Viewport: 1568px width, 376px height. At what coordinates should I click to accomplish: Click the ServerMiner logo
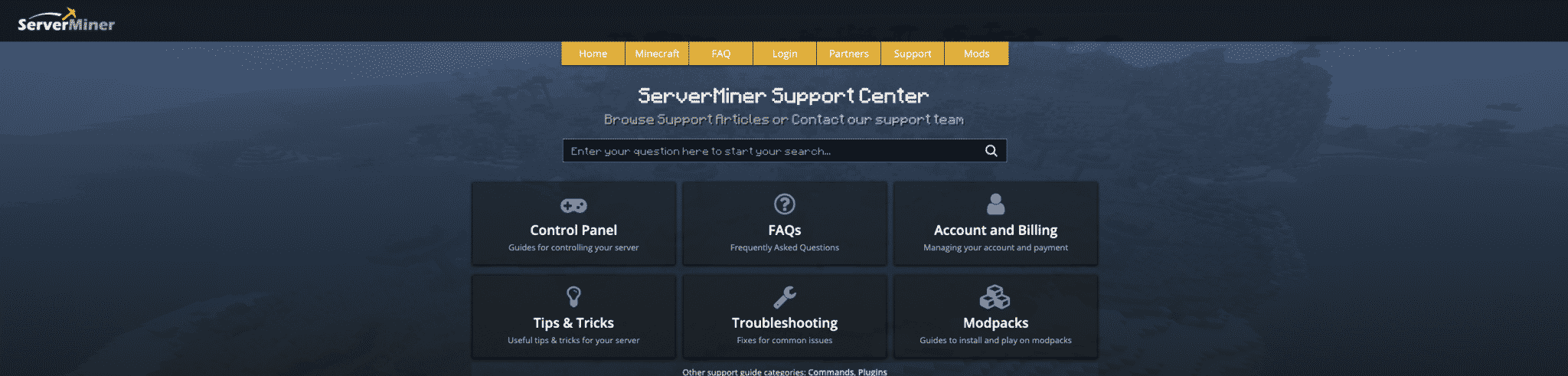[x=67, y=21]
